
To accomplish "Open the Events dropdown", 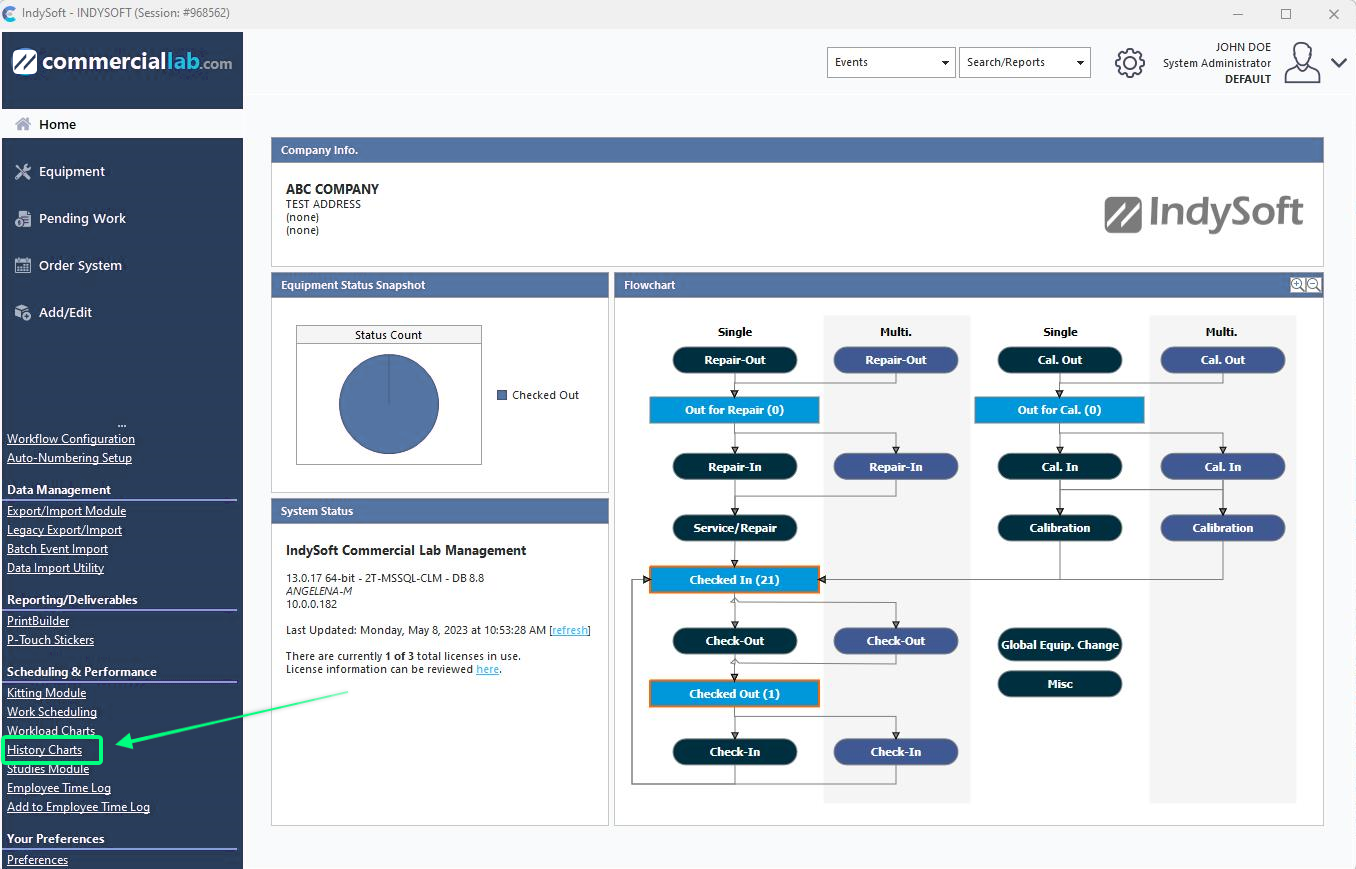I will pos(892,62).
